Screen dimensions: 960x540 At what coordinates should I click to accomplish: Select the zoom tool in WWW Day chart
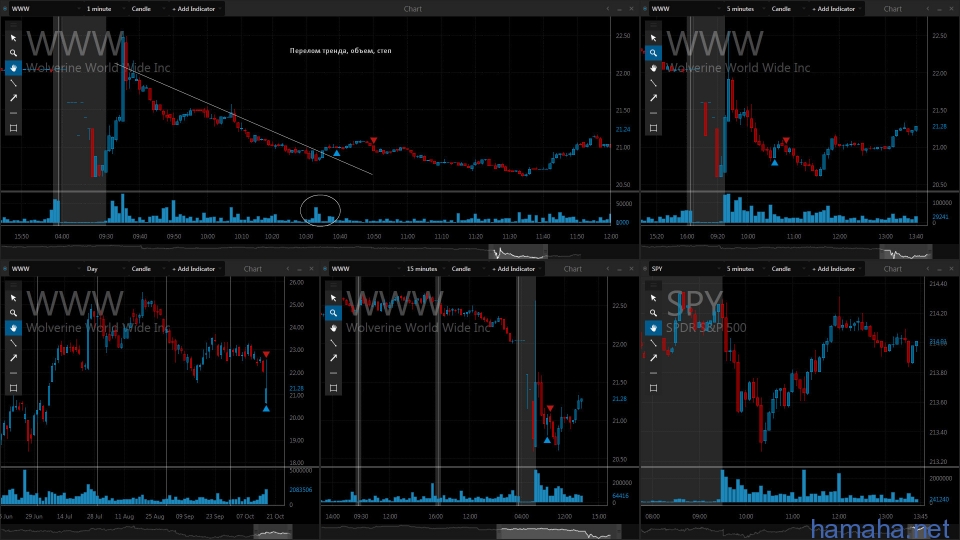coord(13,313)
